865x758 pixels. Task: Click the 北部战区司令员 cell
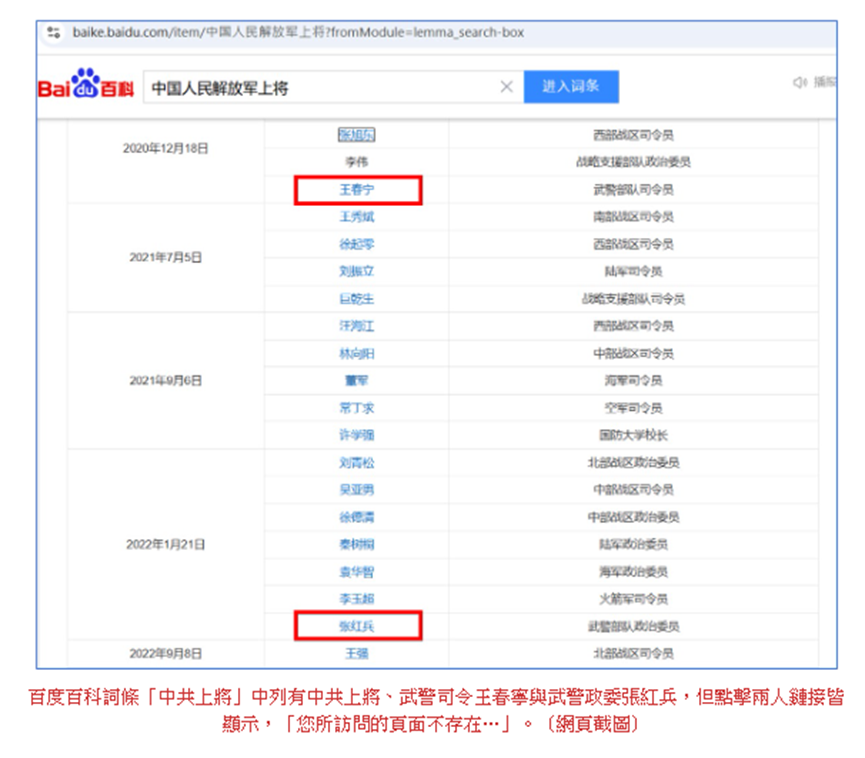633,654
